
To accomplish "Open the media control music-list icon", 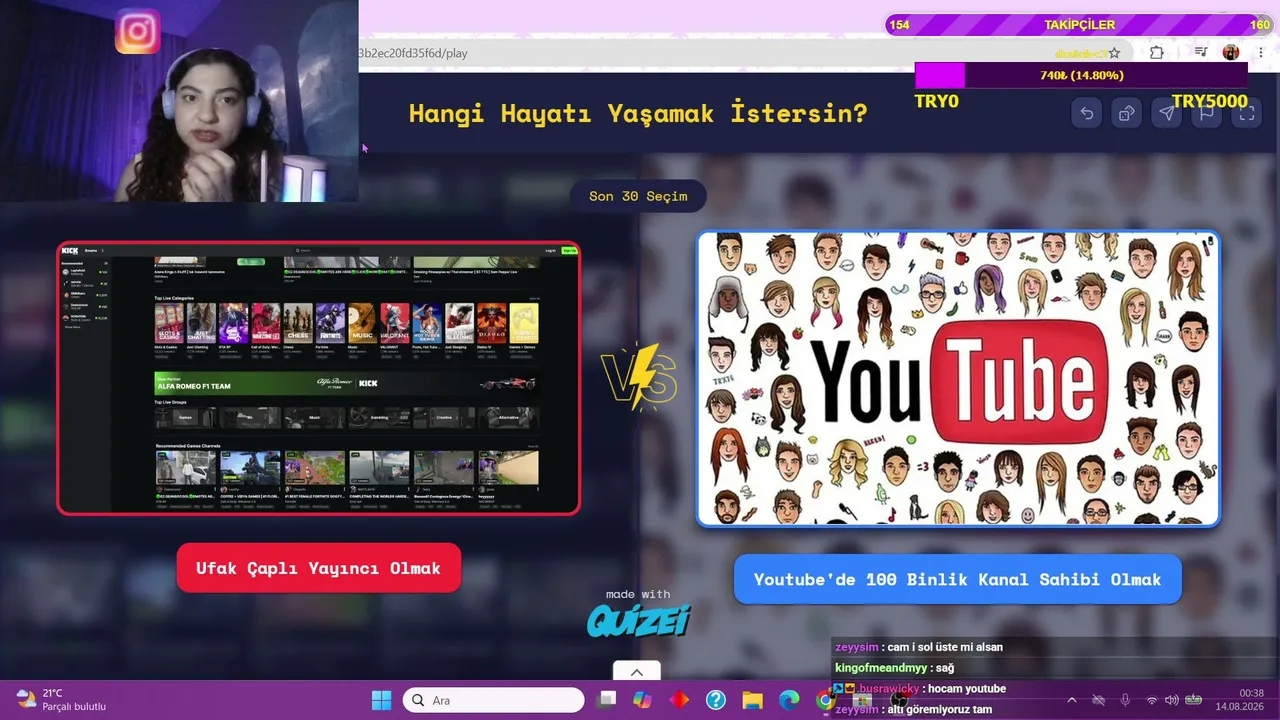I will (x=1202, y=53).
